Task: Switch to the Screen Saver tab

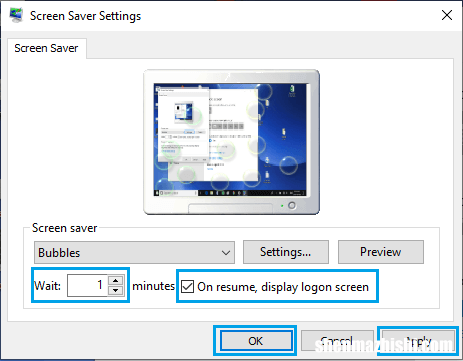Action: point(46,48)
